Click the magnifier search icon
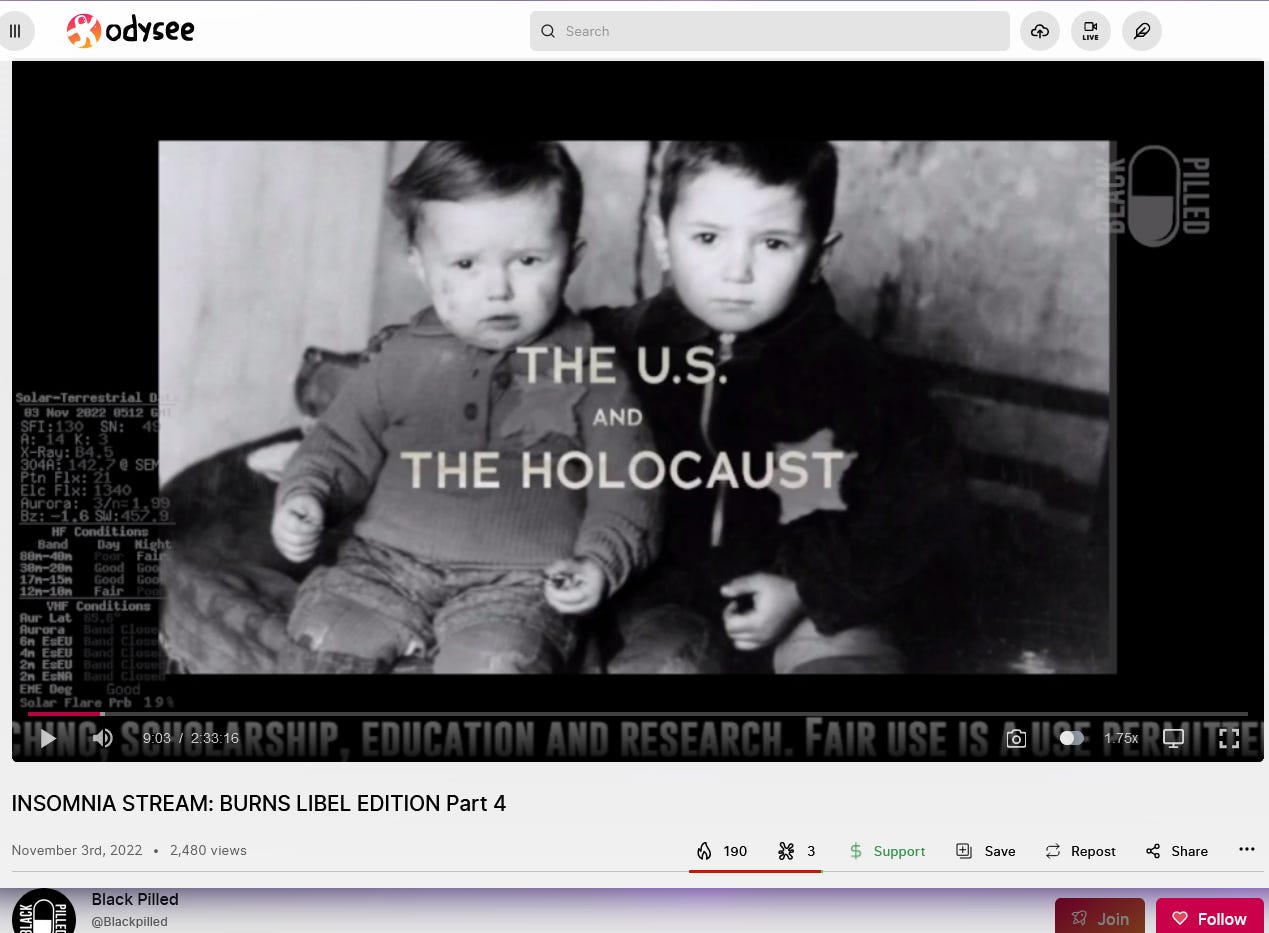Image resolution: width=1269 pixels, height=933 pixels. coord(548,31)
